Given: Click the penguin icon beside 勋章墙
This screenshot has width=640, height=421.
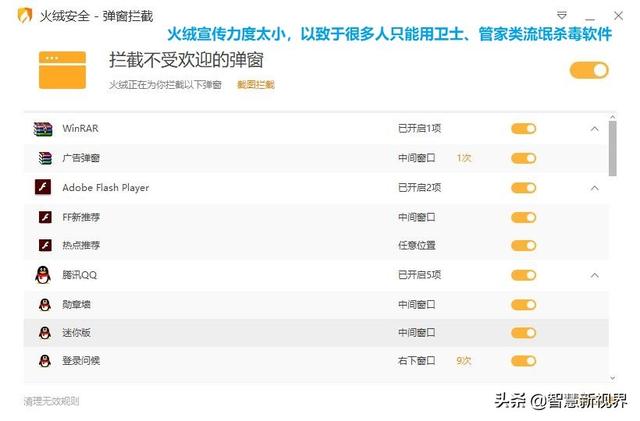Looking at the screenshot, I should click(x=45, y=305).
